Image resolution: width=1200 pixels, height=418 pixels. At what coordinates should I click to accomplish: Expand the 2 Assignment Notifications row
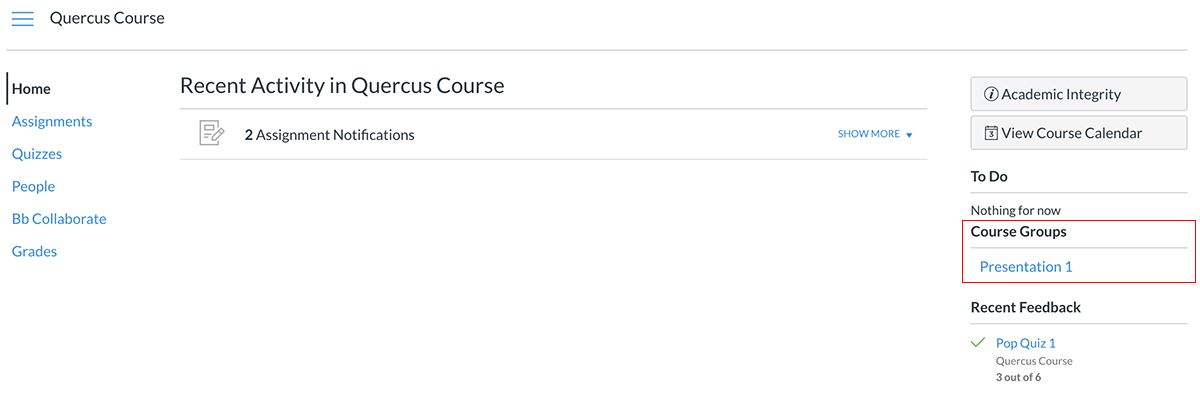coord(553,134)
